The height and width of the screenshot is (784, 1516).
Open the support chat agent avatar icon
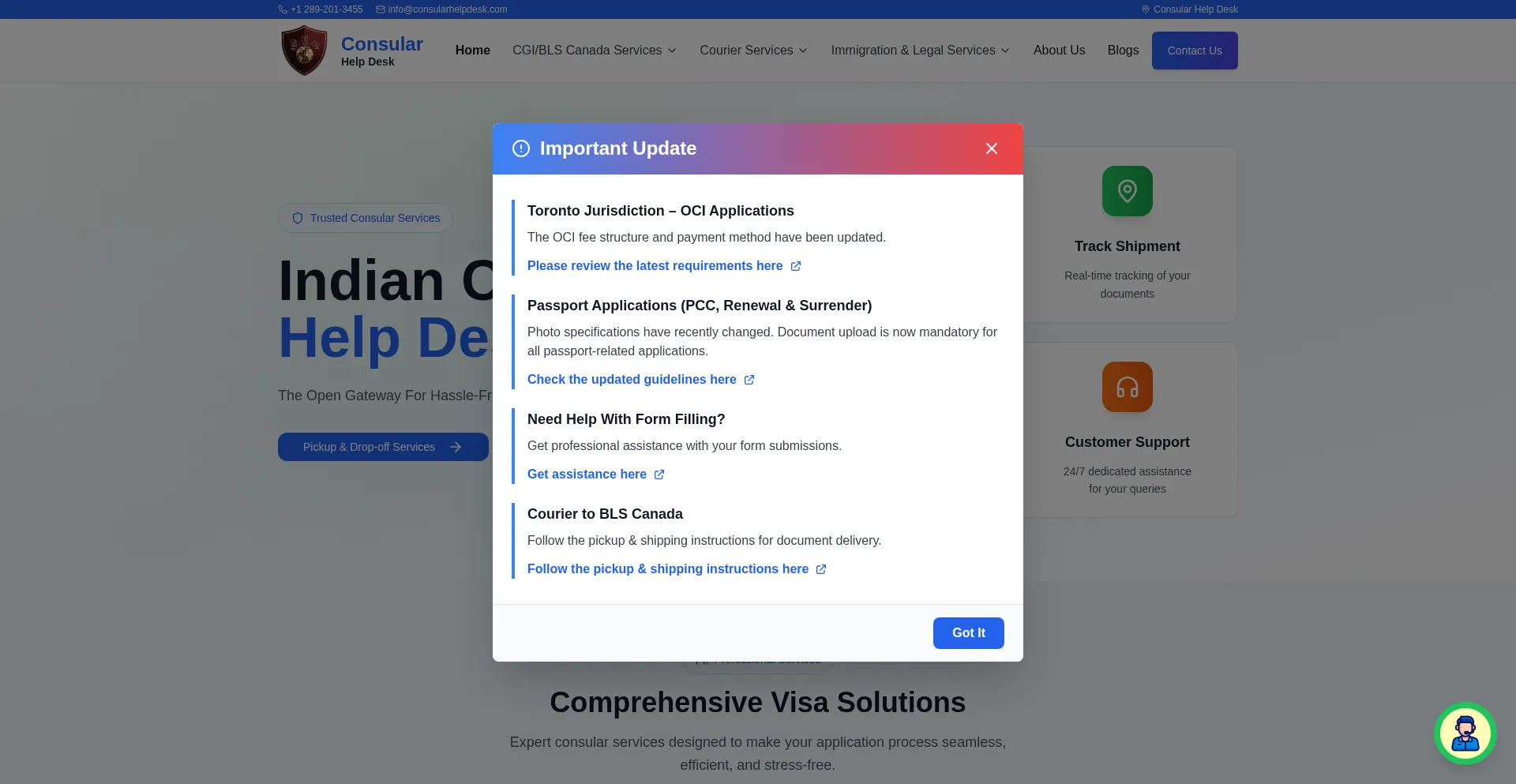[x=1465, y=733]
